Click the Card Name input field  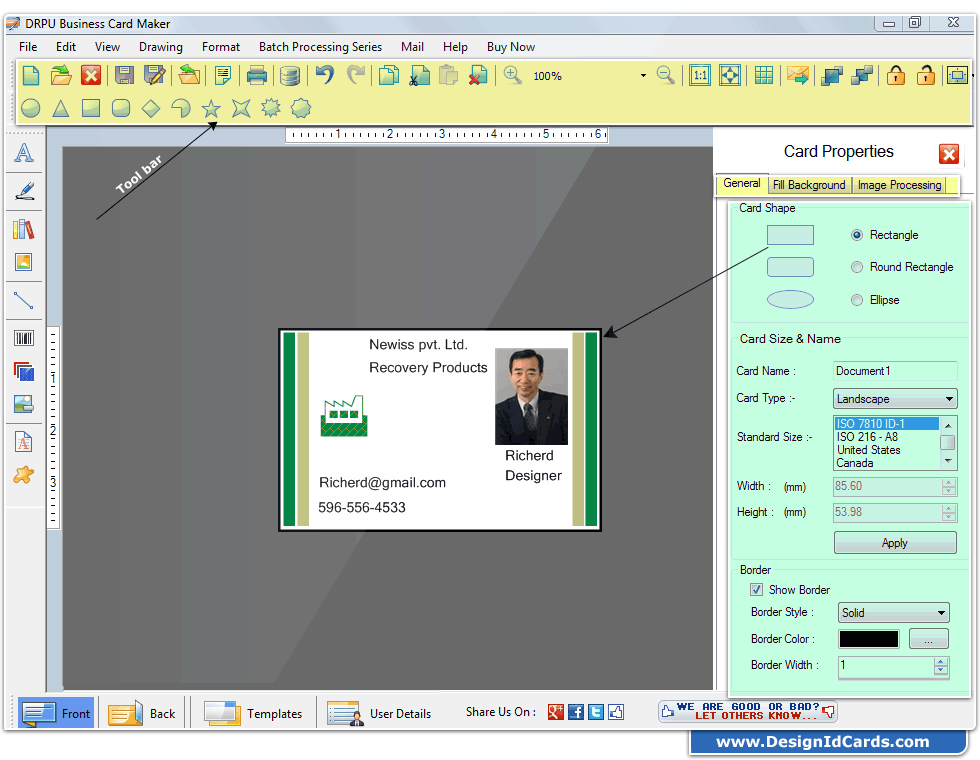click(895, 371)
